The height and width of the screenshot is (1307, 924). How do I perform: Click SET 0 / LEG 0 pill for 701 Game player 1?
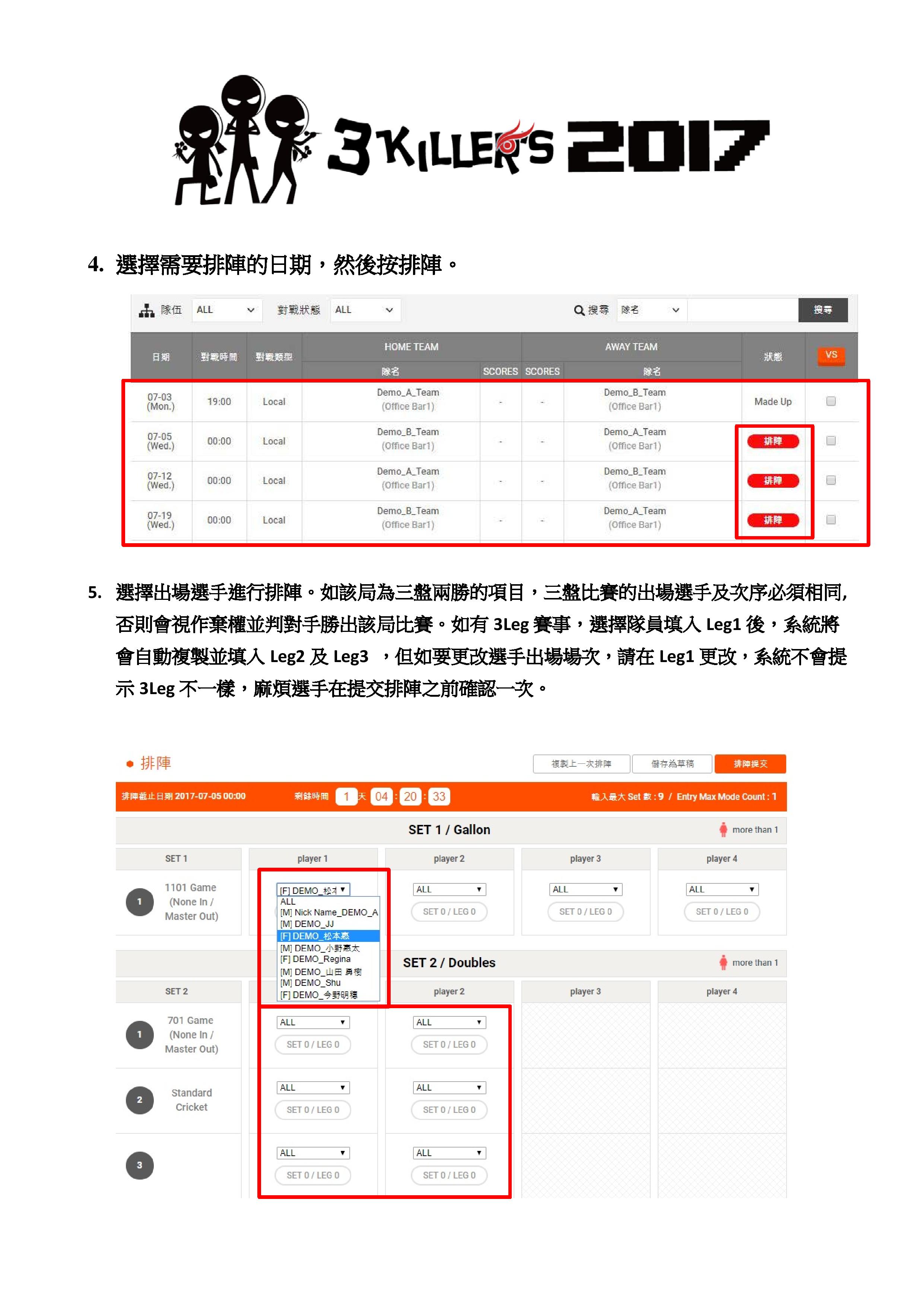(x=313, y=1045)
